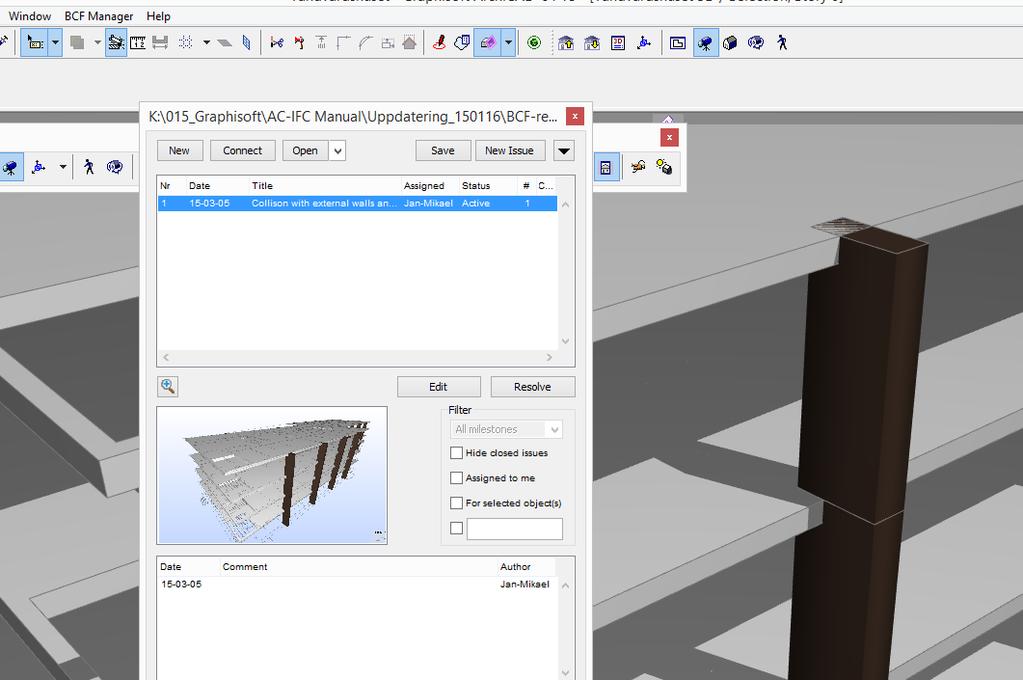Enable For selected object(s) checkbox
1023x680 pixels.
click(457, 503)
